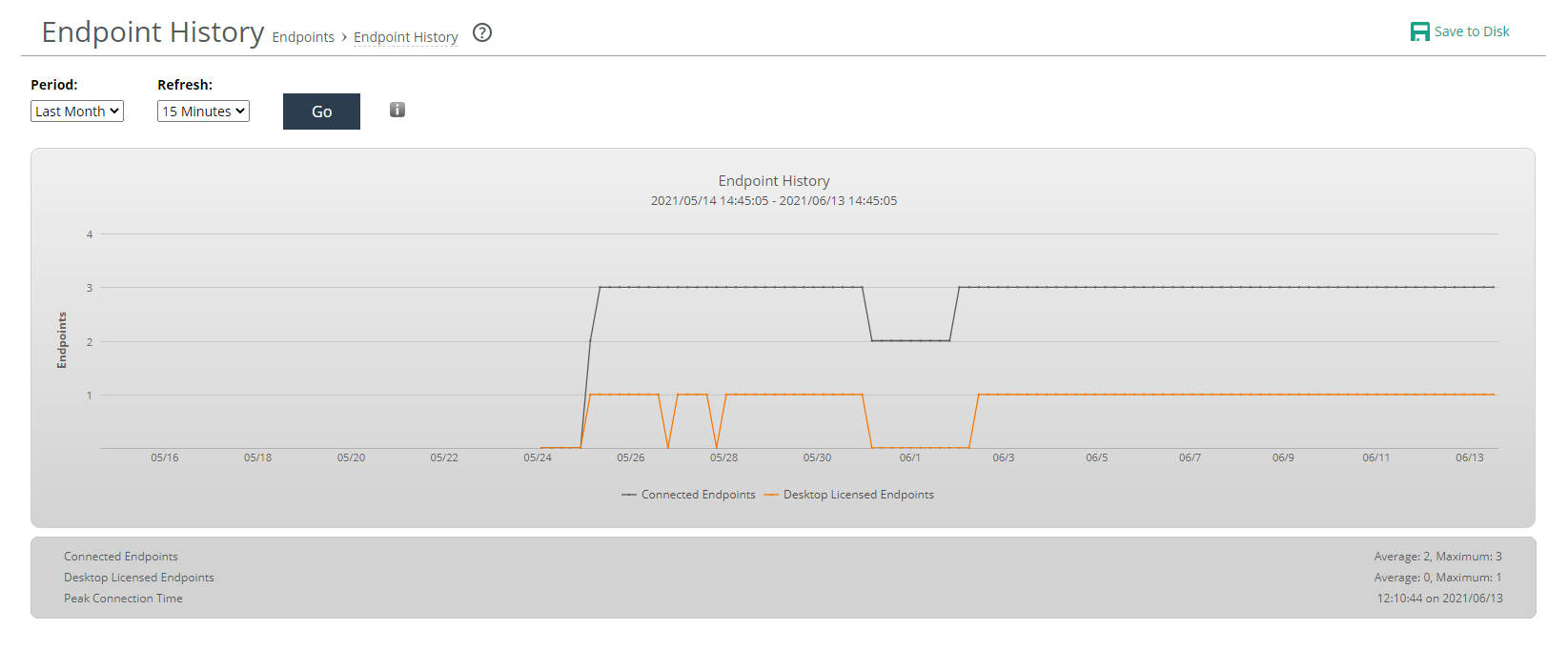Click the 06/7 x-axis date label
Viewport: 1568px width, 650px height.
click(1190, 458)
